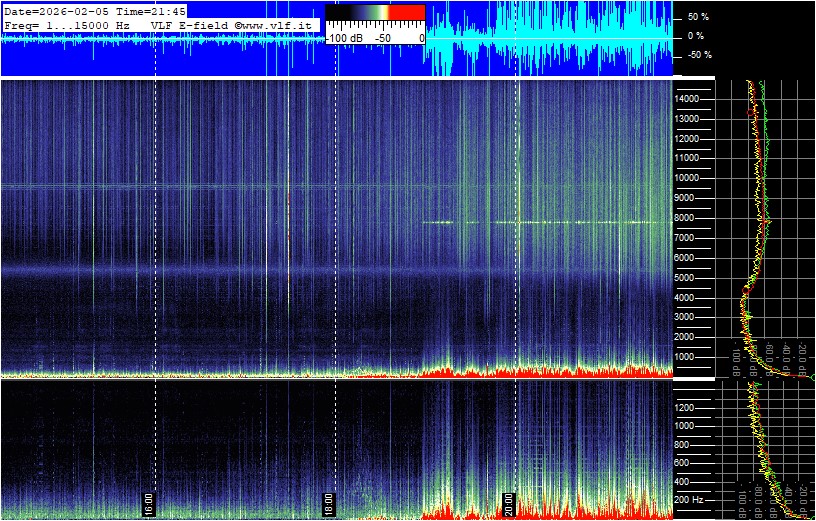Click the cyan amplitude waveform strip at top

(x=550, y=40)
